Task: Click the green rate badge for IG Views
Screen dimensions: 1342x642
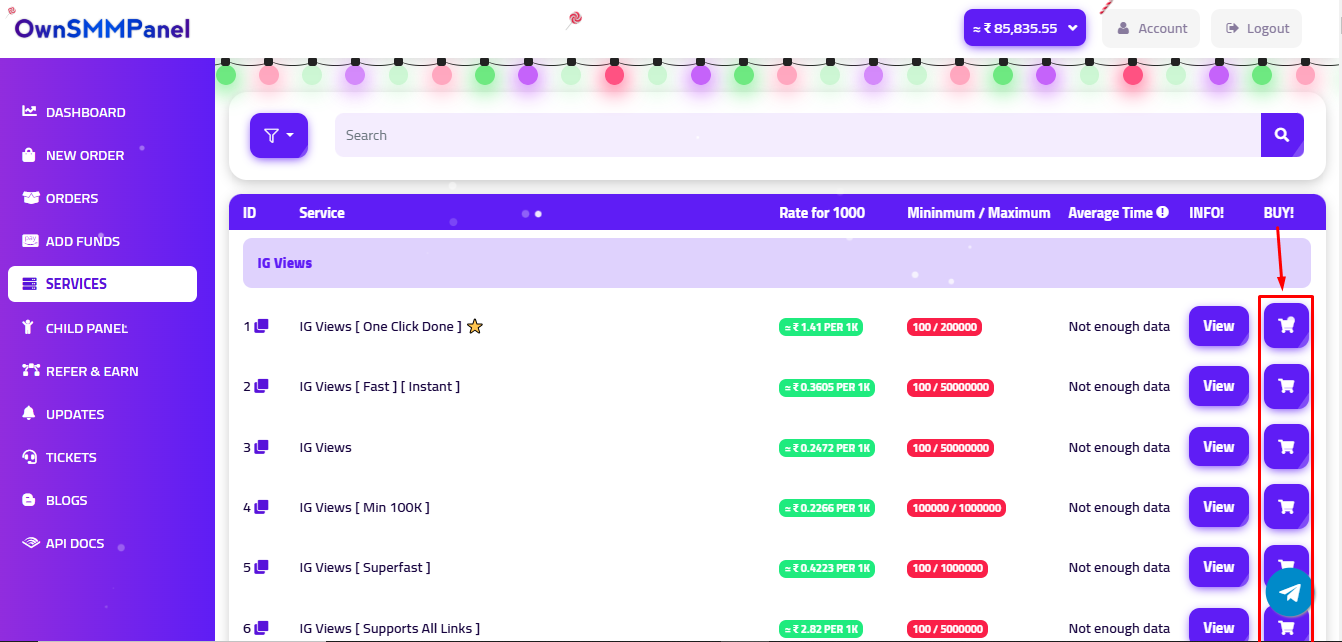Action: tap(827, 447)
